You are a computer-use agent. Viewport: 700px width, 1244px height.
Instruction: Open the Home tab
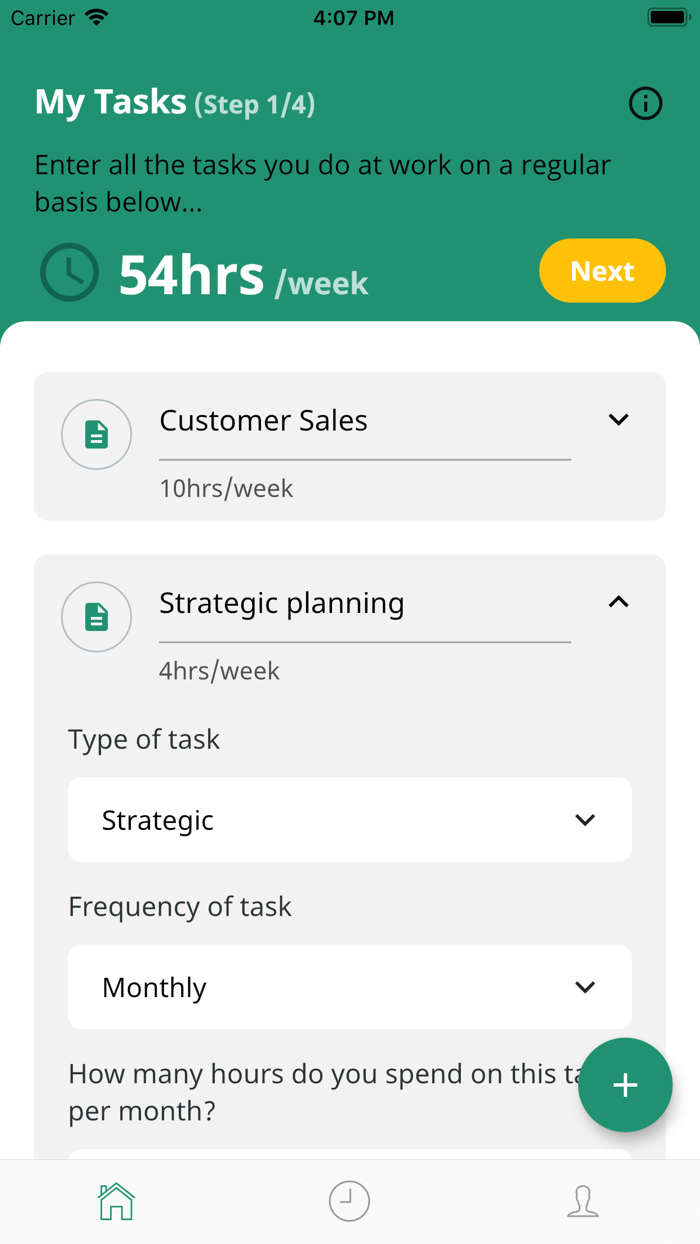(x=116, y=1201)
